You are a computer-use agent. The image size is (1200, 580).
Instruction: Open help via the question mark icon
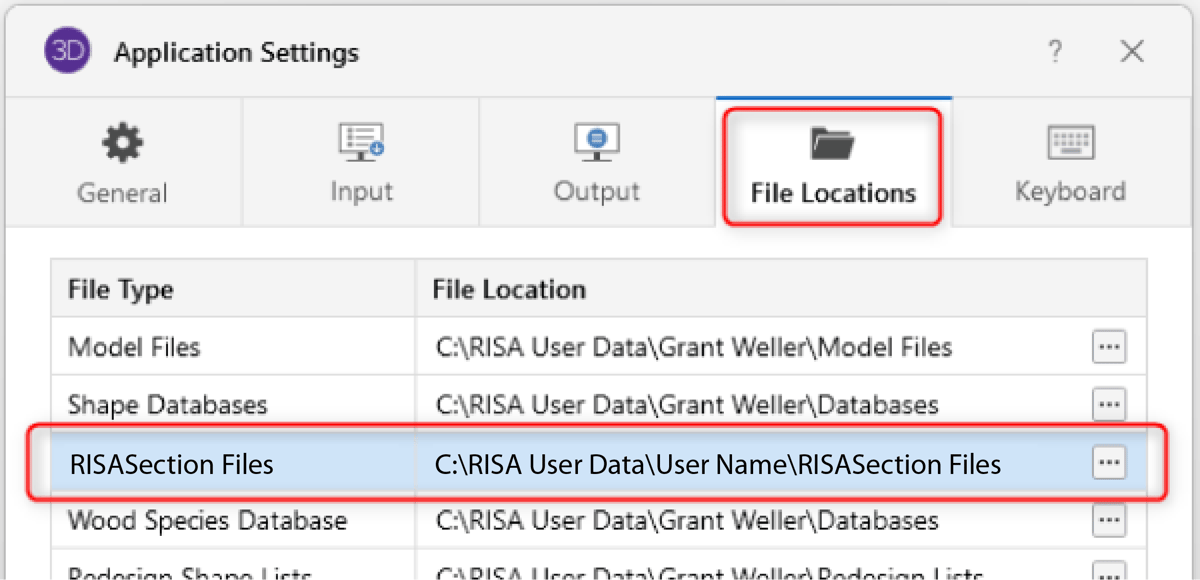coord(1055,51)
